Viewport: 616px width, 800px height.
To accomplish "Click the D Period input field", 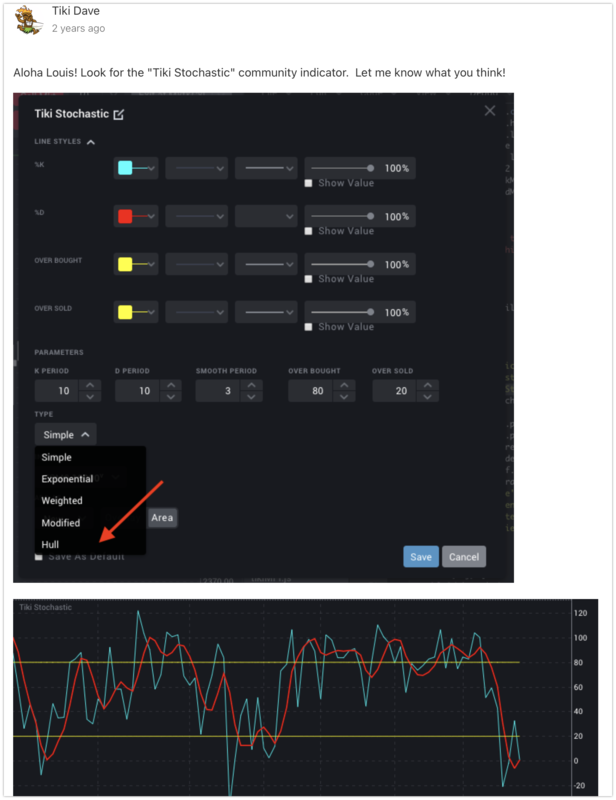I will (137, 391).
